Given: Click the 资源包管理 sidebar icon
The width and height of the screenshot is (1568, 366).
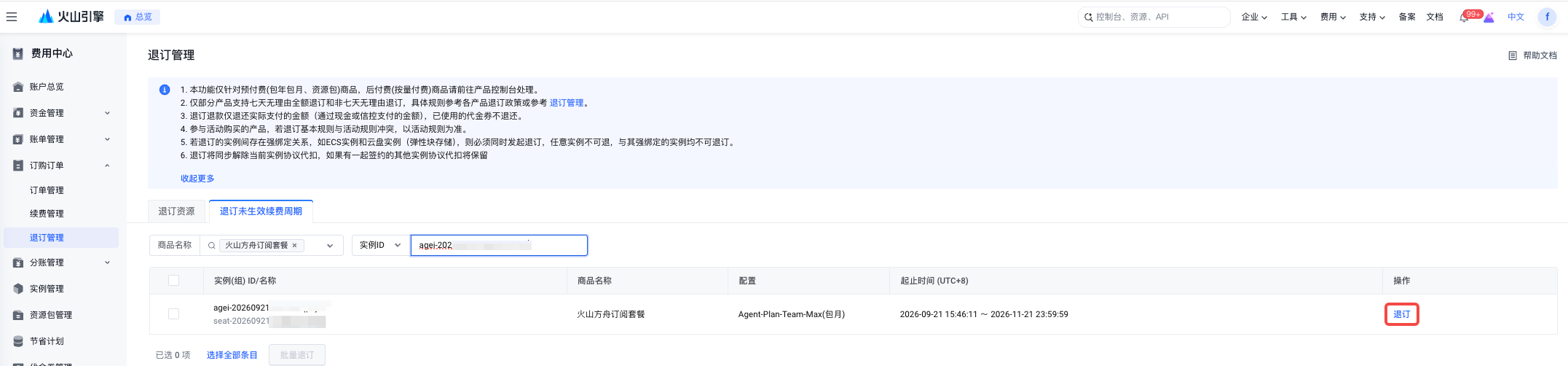Looking at the screenshot, I should pyautogui.click(x=18, y=315).
